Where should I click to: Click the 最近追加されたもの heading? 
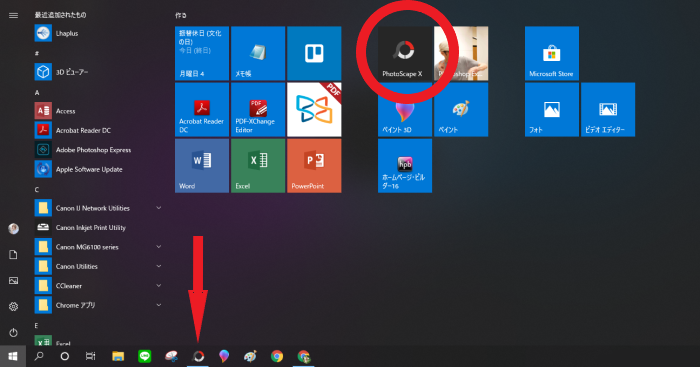pos(61,15)
